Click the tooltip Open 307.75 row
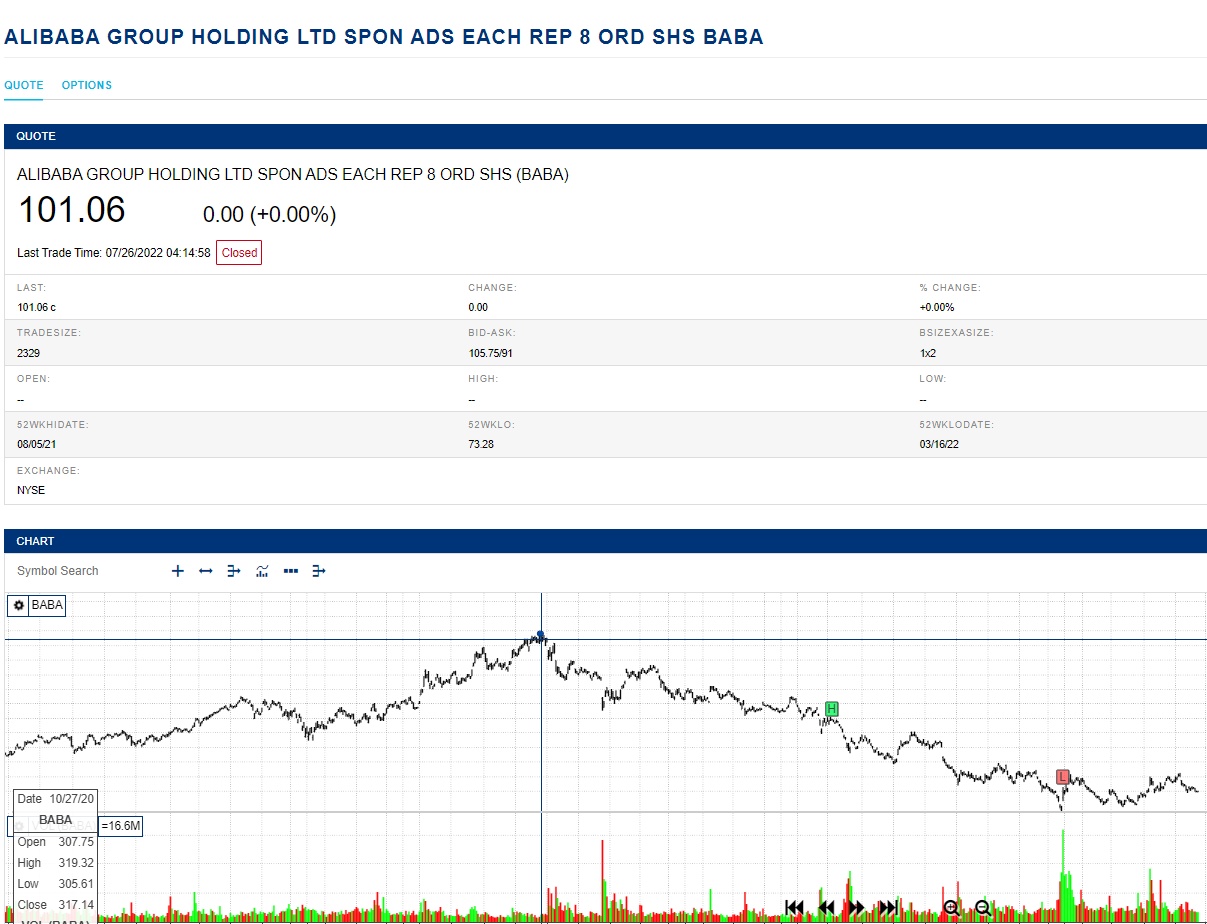The width and height of the screenshot is (1207, 924). [56, 842]
